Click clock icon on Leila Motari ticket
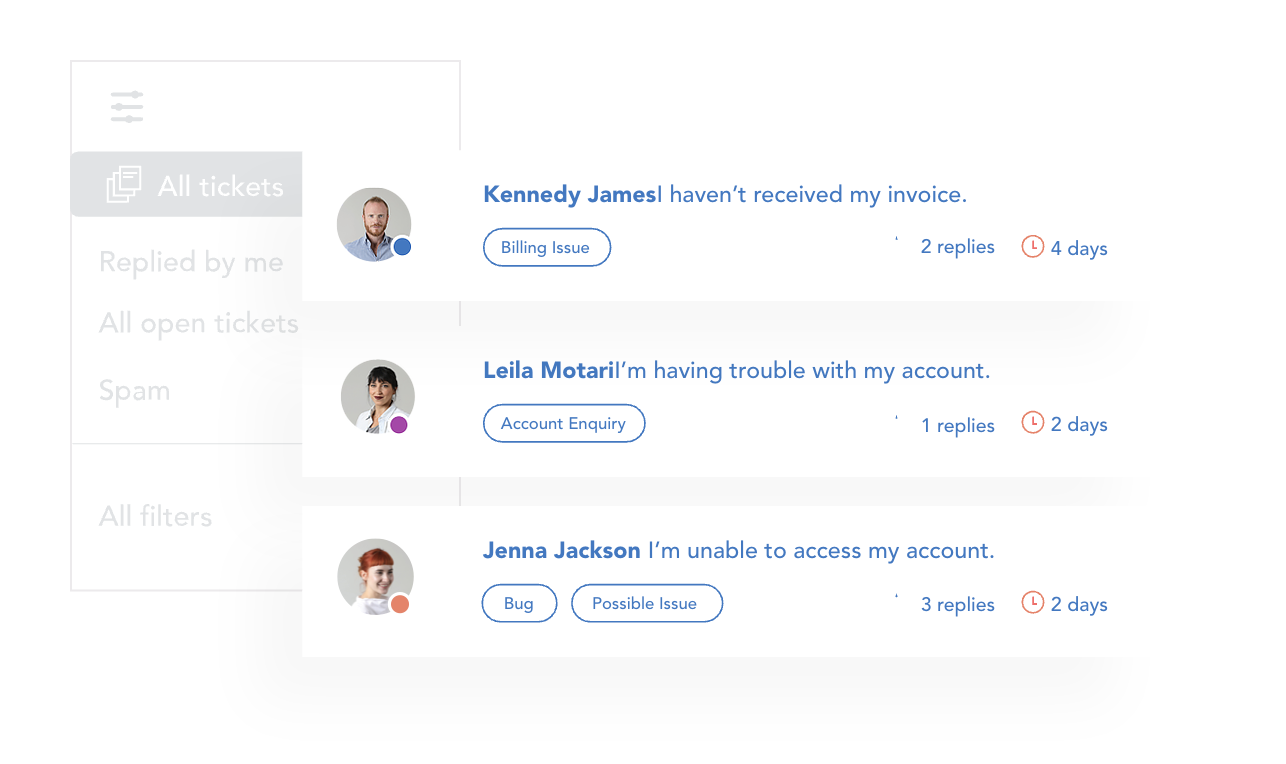This screenshot has width=1286, height=764. [1032, 423]
